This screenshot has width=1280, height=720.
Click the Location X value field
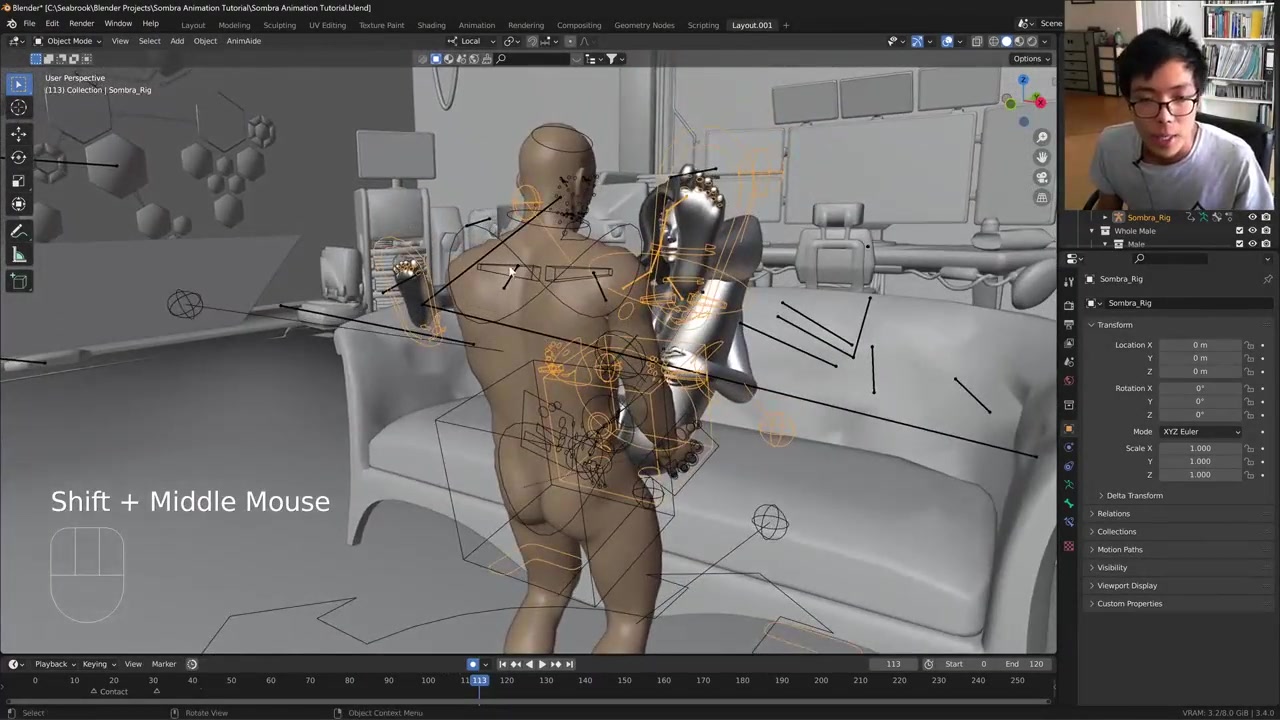(1199, 345)
